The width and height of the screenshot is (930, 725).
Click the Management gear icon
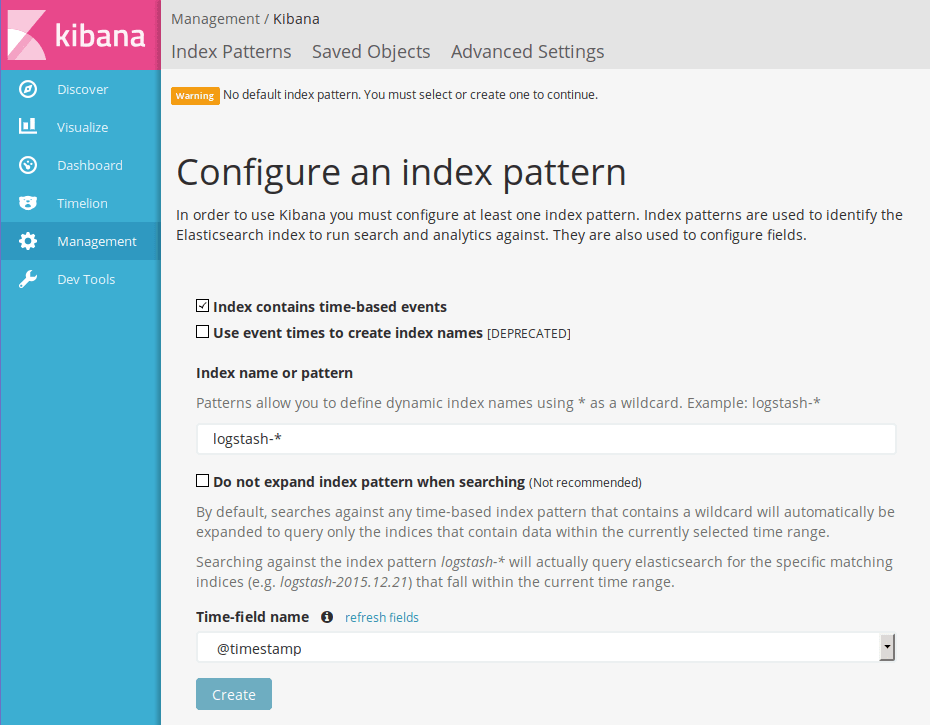(x=28, y=241)
